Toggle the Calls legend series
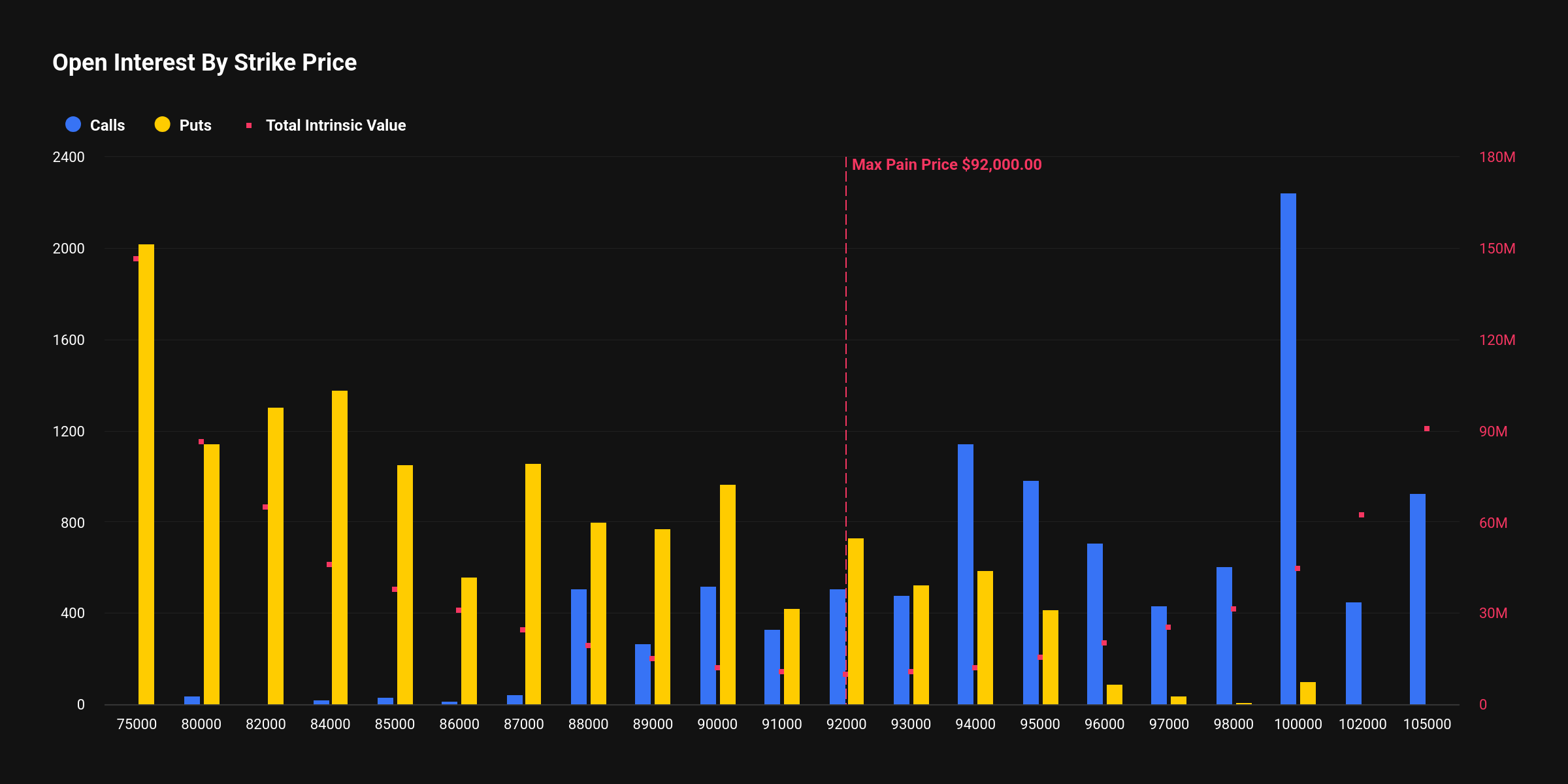The width and height of the screenshot is (1568, 784). click(106, 125)
